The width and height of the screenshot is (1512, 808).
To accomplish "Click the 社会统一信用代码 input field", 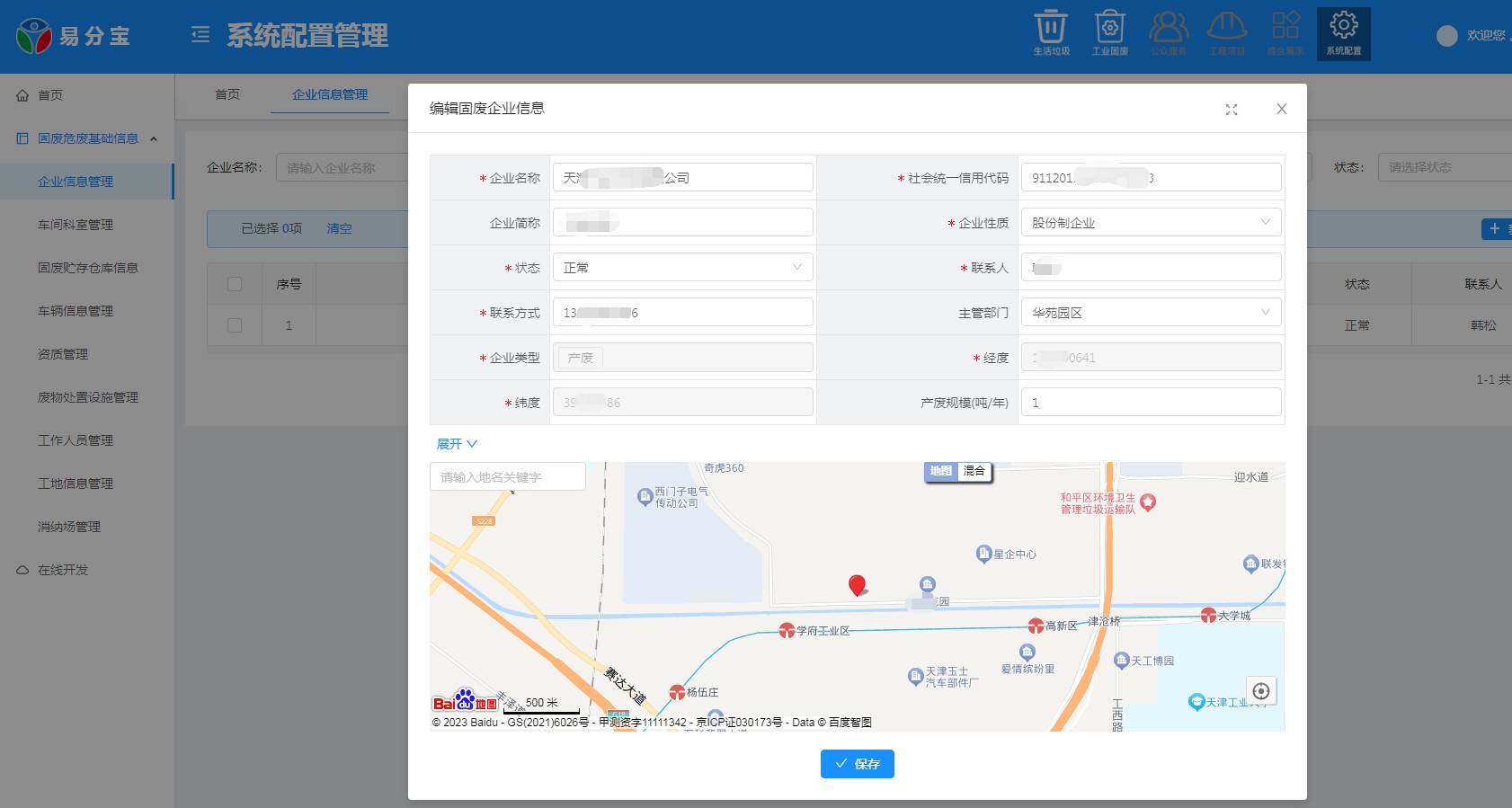I will pyautogui.click(x=1151, y=178).
